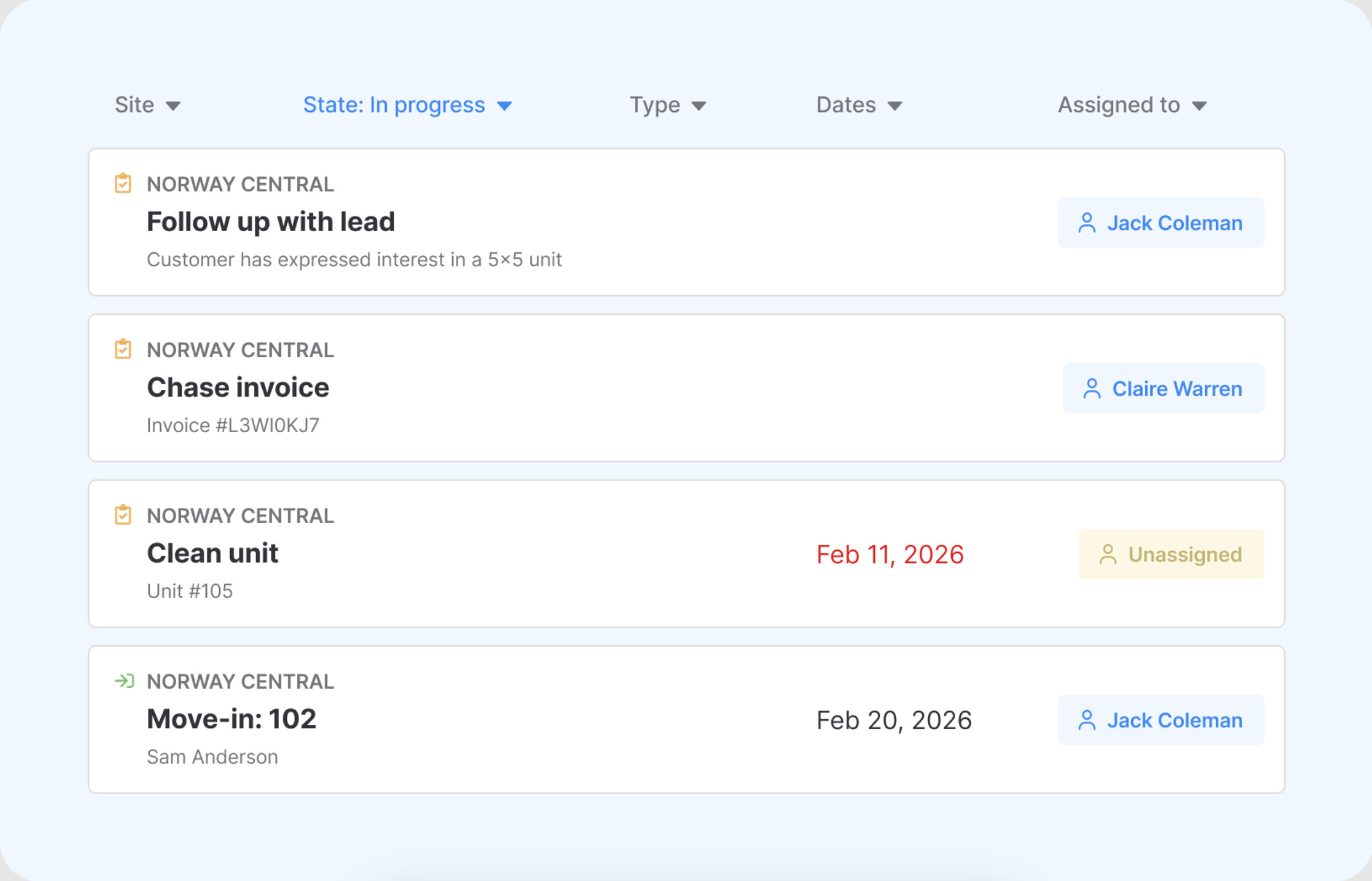Click the State: In progress filter

(x=406, y=104)
